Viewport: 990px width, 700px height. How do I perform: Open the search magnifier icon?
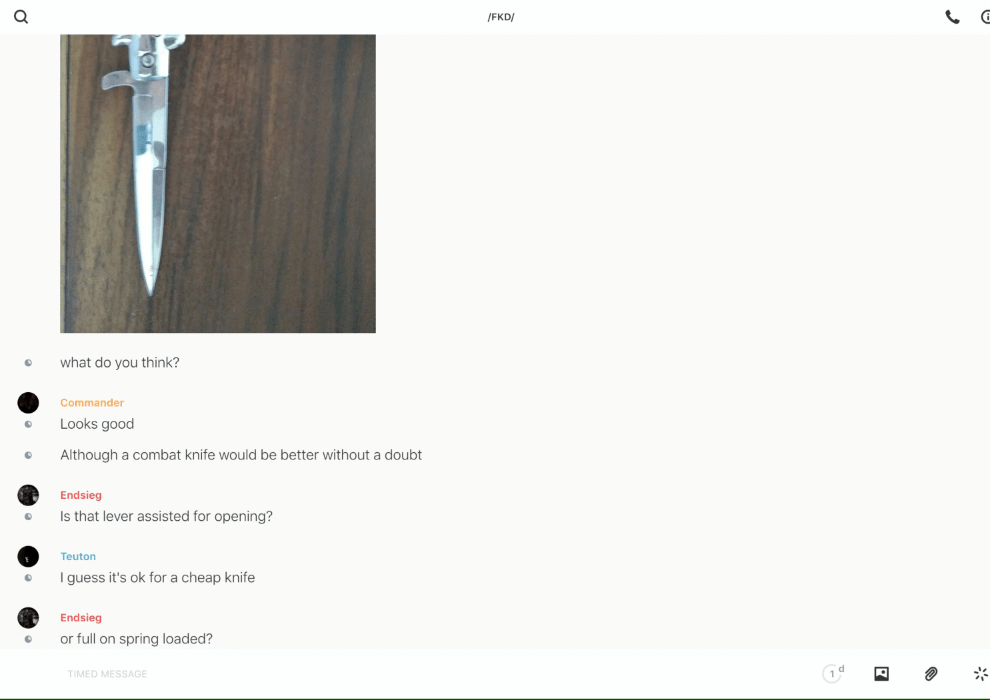(x=21, y=17)
